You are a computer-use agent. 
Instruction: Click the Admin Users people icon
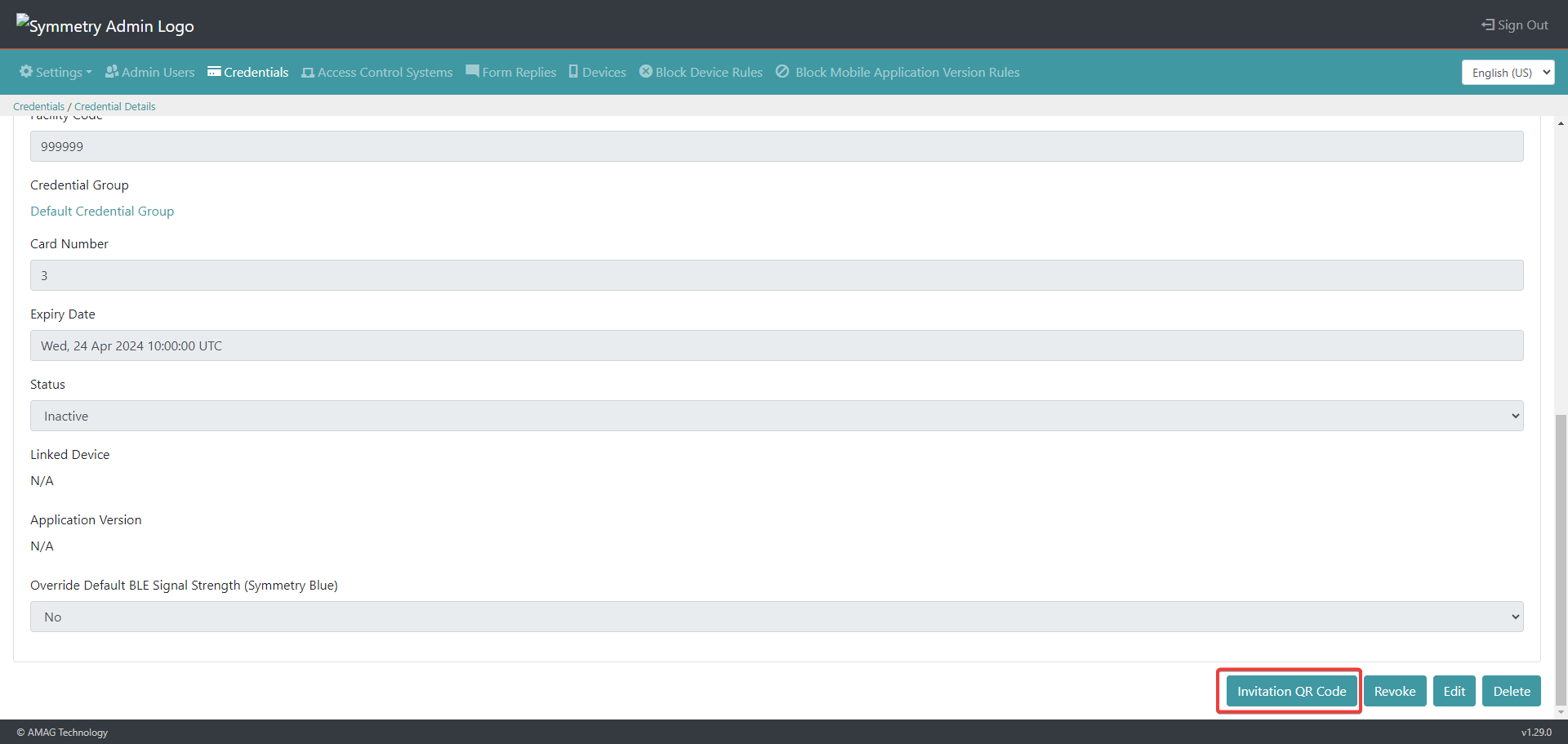click(x=112, y=71)
